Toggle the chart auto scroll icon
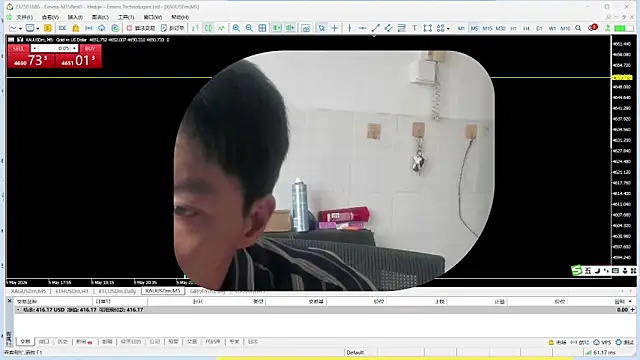The height and width of the screenshot is (360, 640). (x=277, y=28)
